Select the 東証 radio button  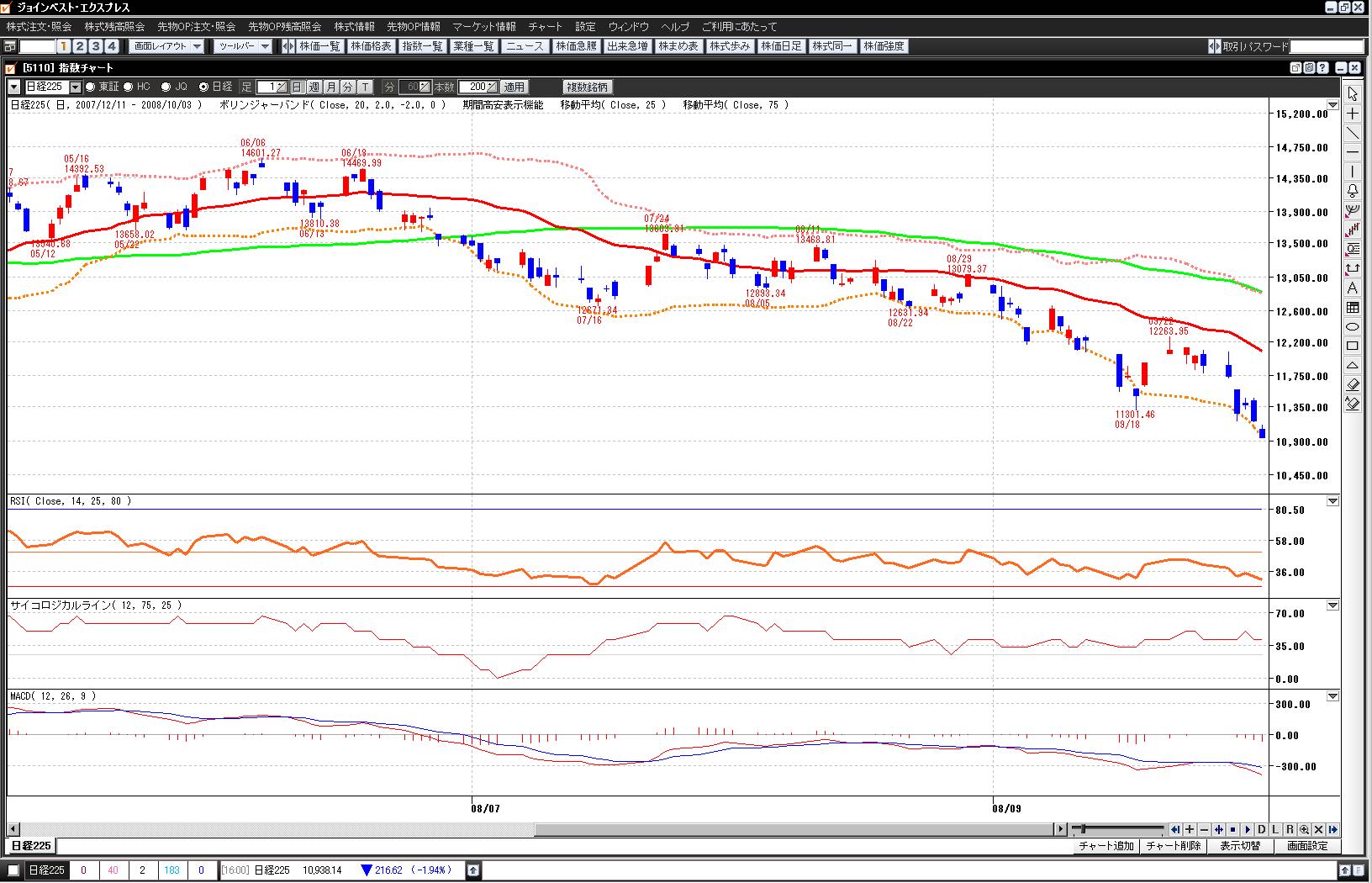(91, 87)
